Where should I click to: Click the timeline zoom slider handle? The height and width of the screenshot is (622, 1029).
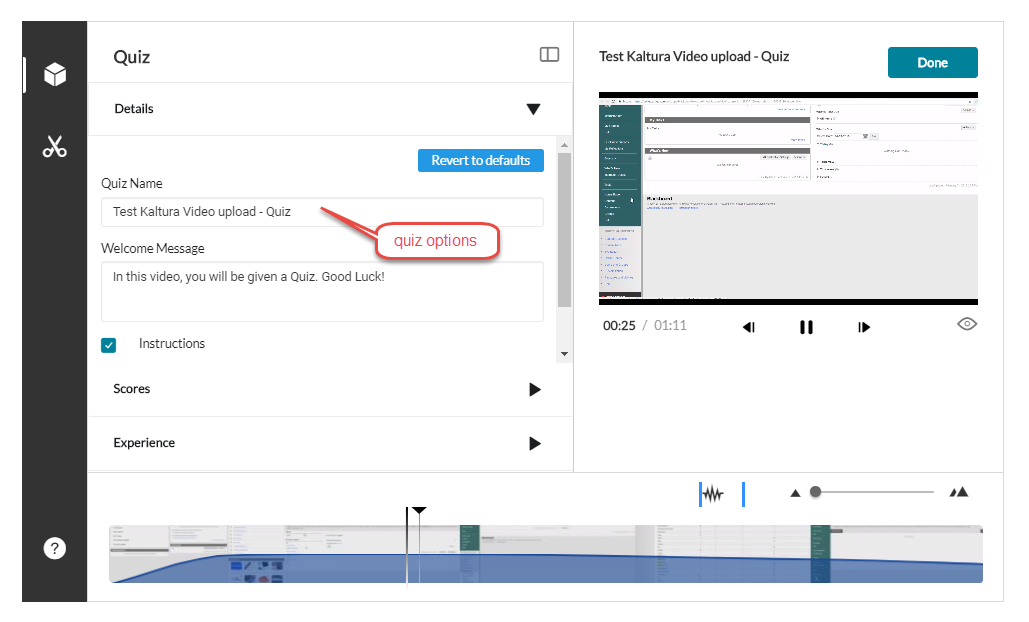tap(816, 492)
